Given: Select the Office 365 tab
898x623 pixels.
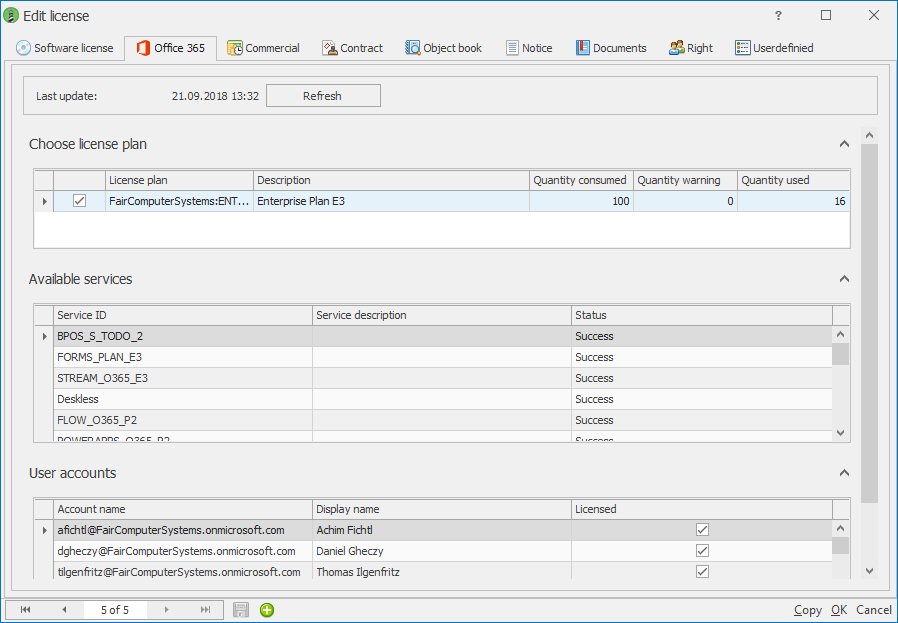Looking at the screenshot, I should [x=171, y=48].
